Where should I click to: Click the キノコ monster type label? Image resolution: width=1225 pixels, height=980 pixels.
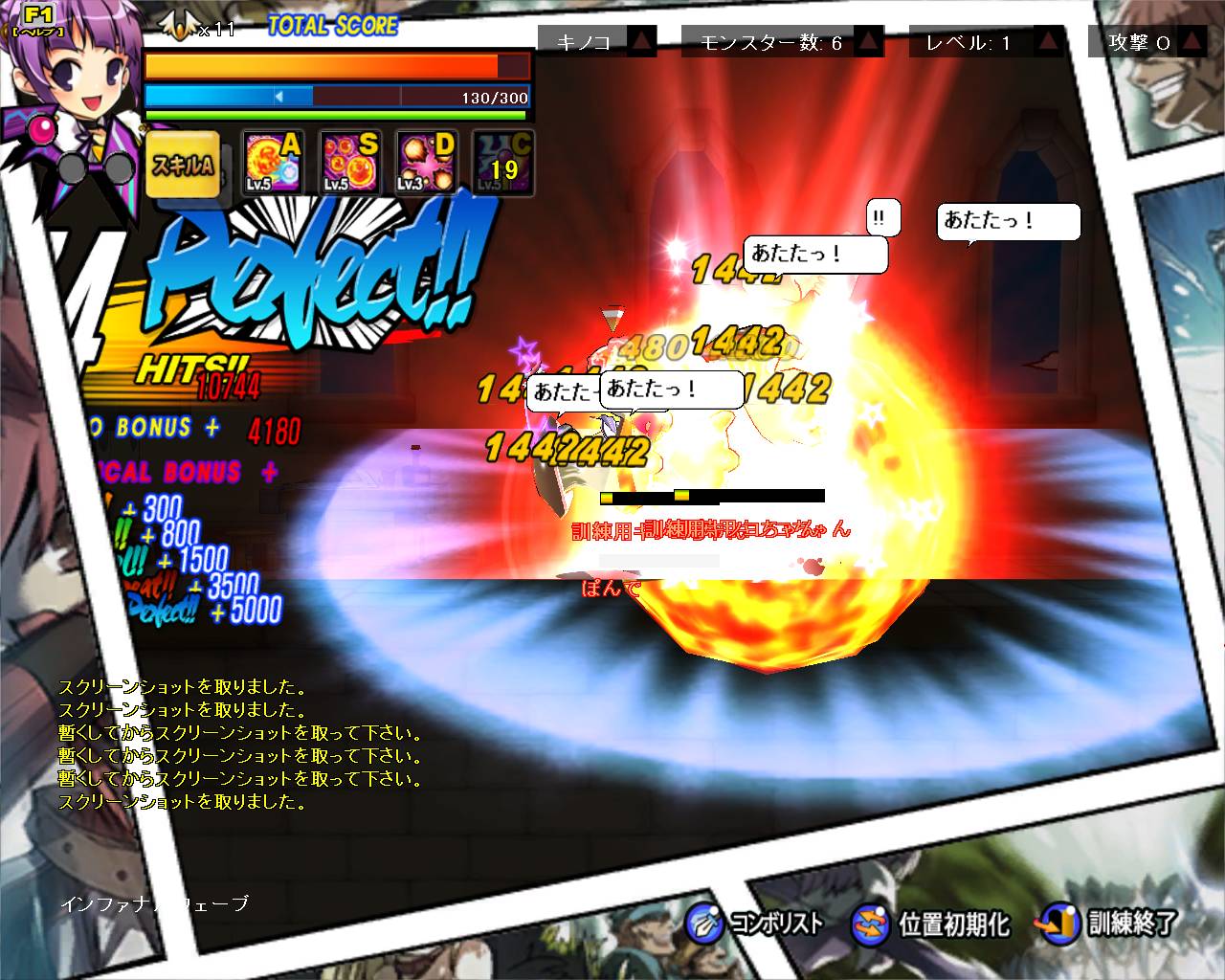click(x=584, y=42)
